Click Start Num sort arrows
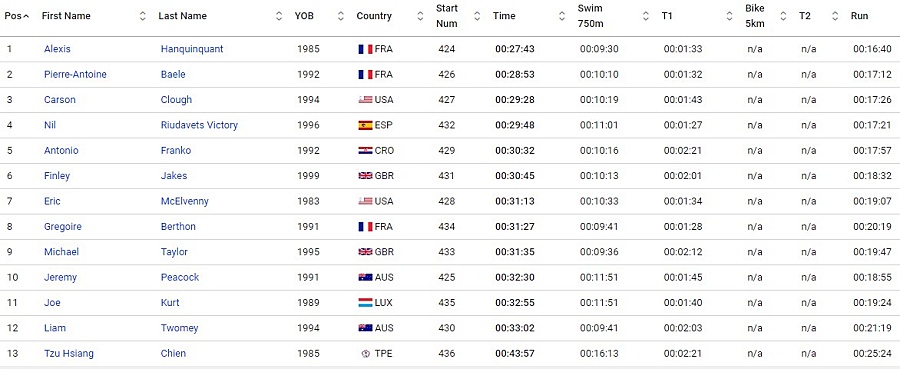The image size is (900, 369). click(477, 16)
